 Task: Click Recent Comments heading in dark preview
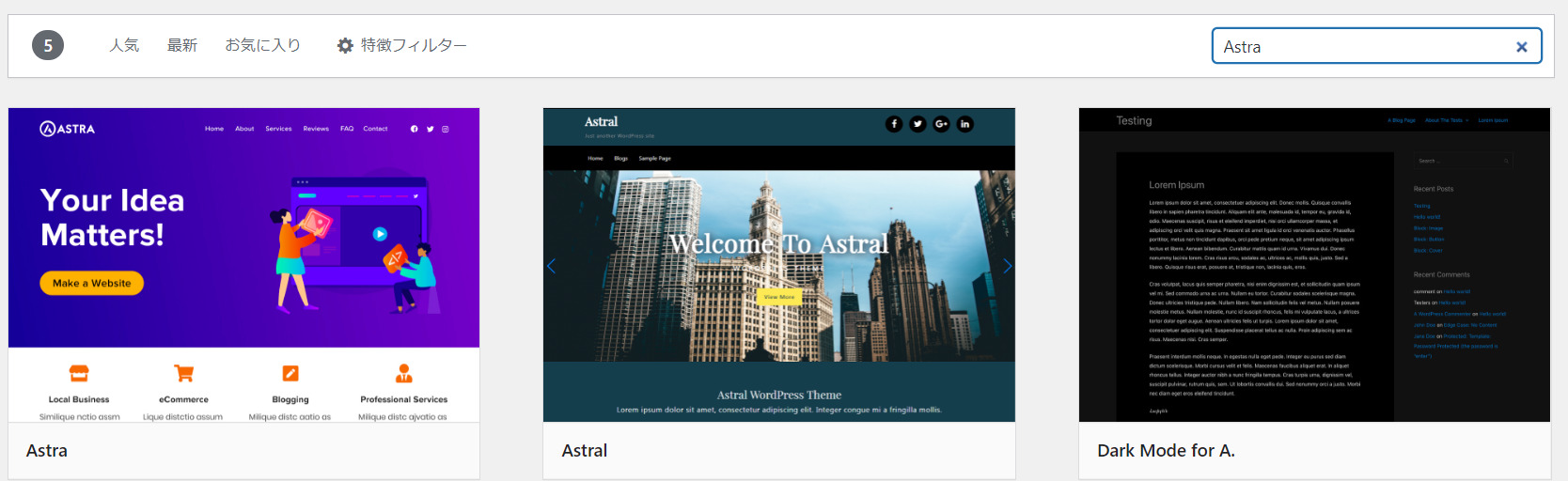pyautogui.click(x=1442, y=274)
